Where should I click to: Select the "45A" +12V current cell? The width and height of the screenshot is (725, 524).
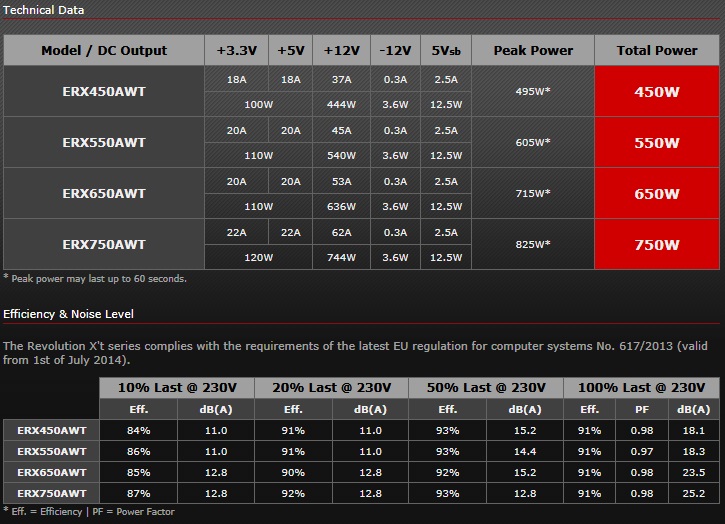(341, 130)
